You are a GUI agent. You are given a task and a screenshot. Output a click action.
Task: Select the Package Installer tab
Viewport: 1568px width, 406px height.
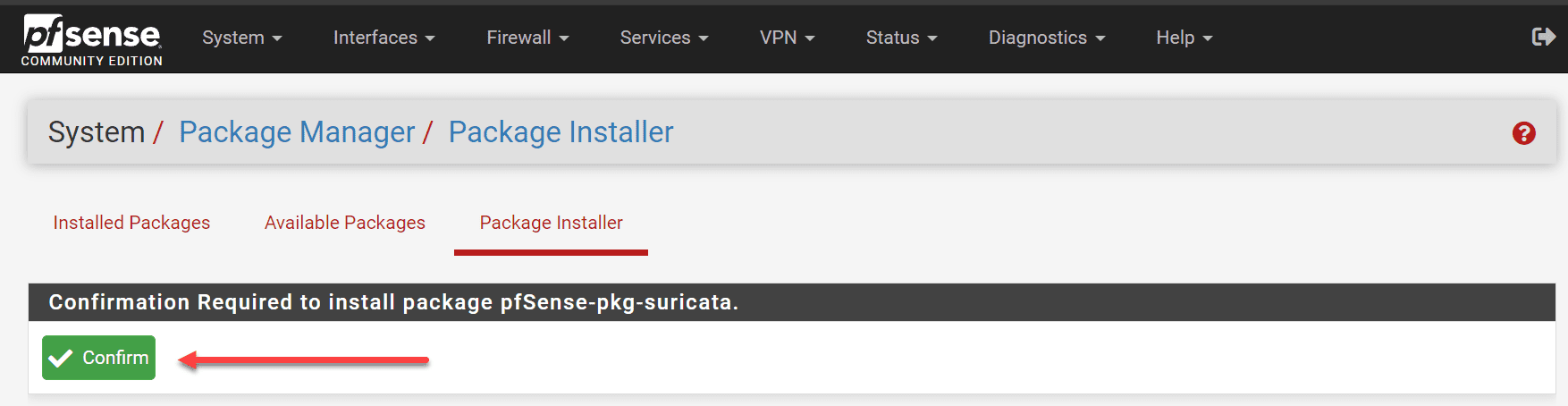pos(551,223)
